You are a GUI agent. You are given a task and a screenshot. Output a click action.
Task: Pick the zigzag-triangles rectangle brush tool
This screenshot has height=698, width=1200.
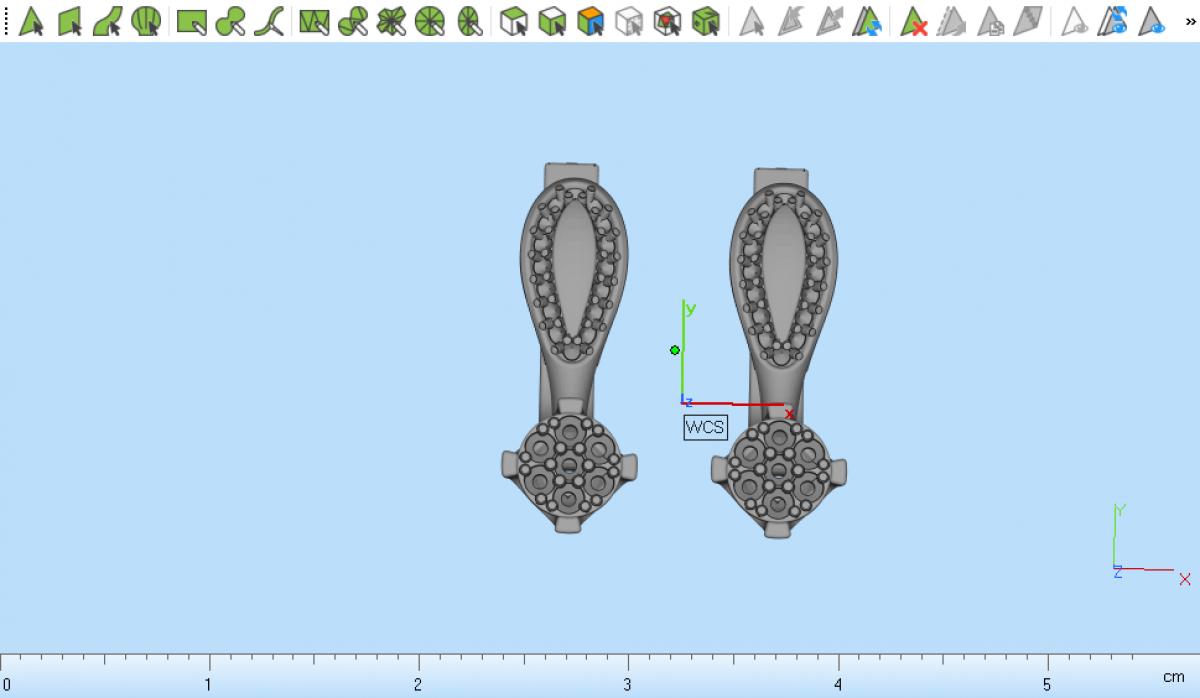(x=315, y=21)
